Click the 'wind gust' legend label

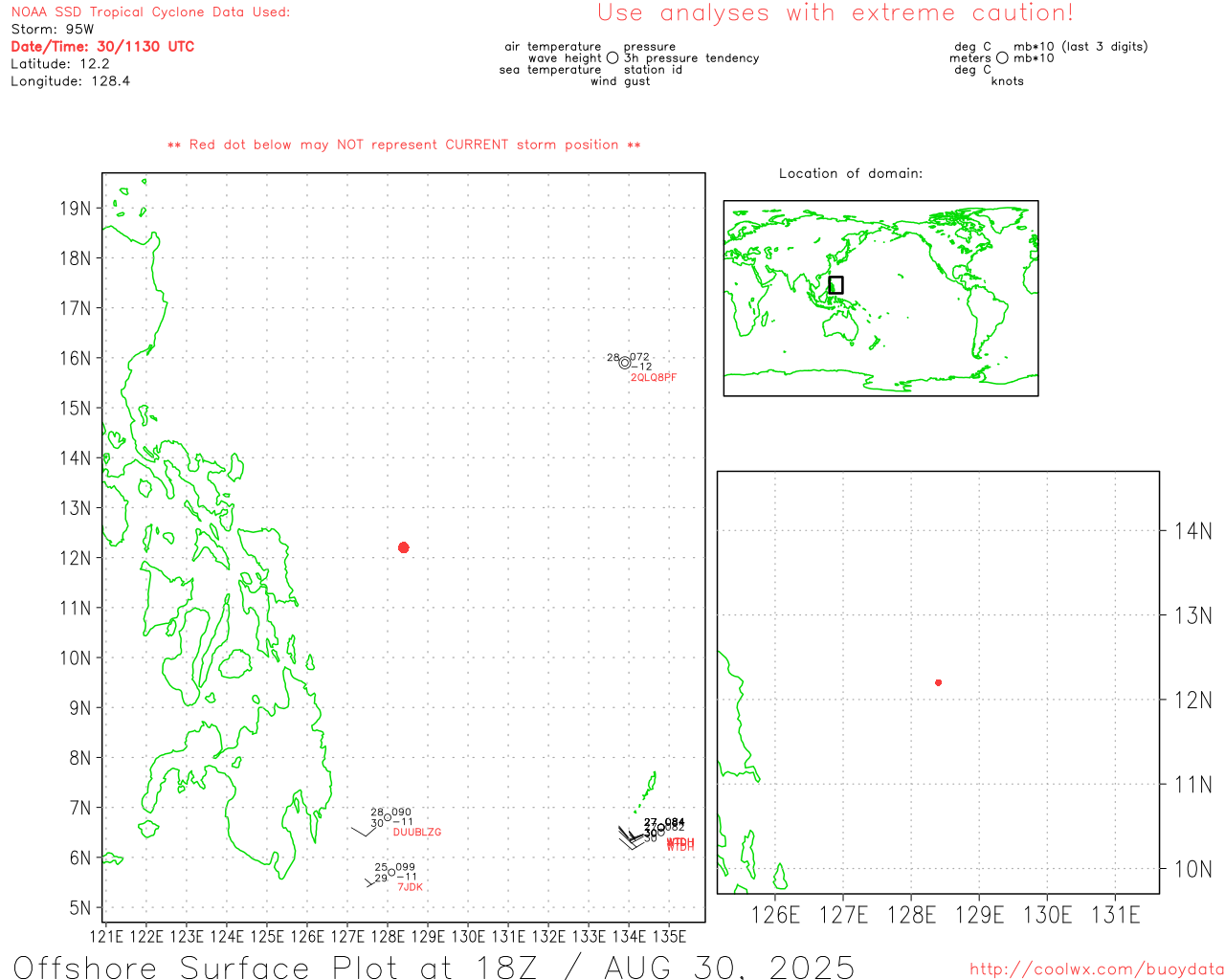620,81
